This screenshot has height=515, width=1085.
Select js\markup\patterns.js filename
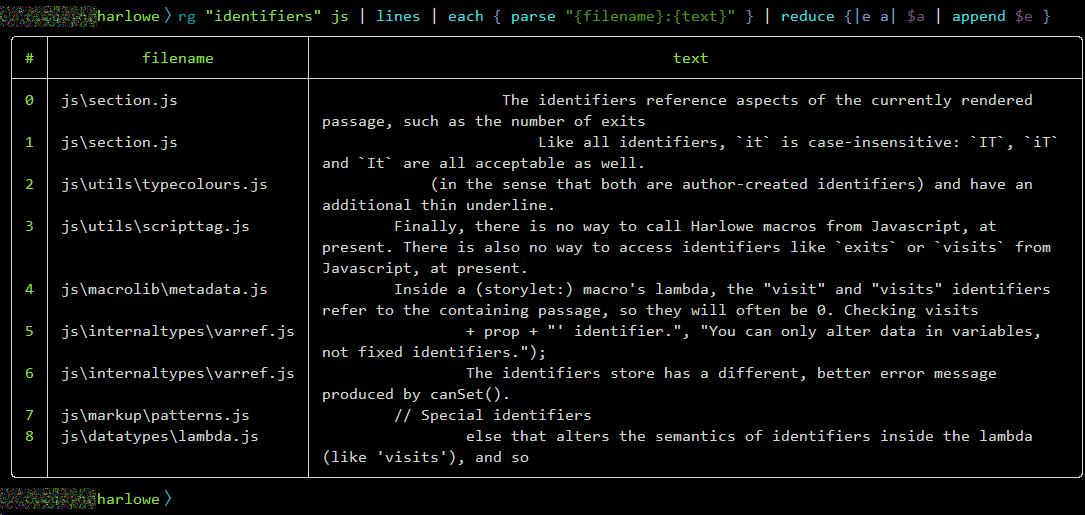click(x=155, y=415)
